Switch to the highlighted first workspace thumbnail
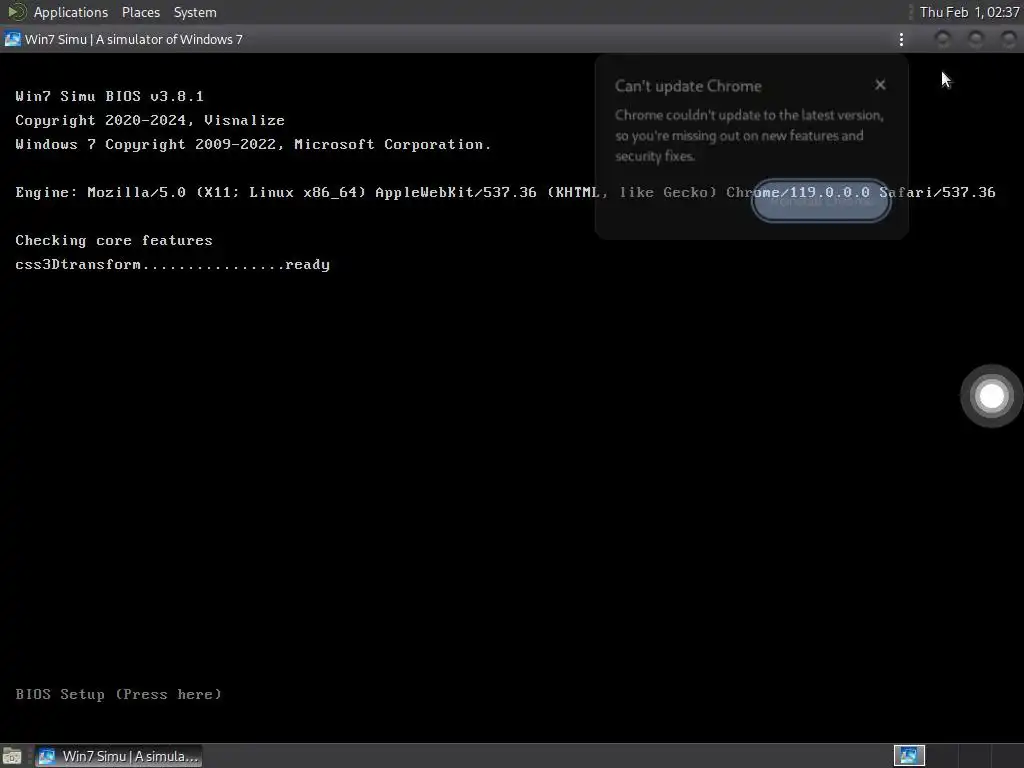This screenshot has height=768, width=1024. [x=909, y=756]
